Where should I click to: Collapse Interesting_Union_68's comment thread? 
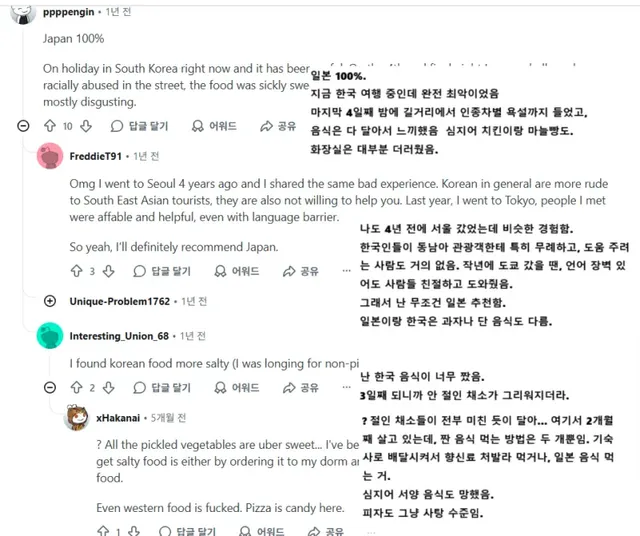pos(50,387)
